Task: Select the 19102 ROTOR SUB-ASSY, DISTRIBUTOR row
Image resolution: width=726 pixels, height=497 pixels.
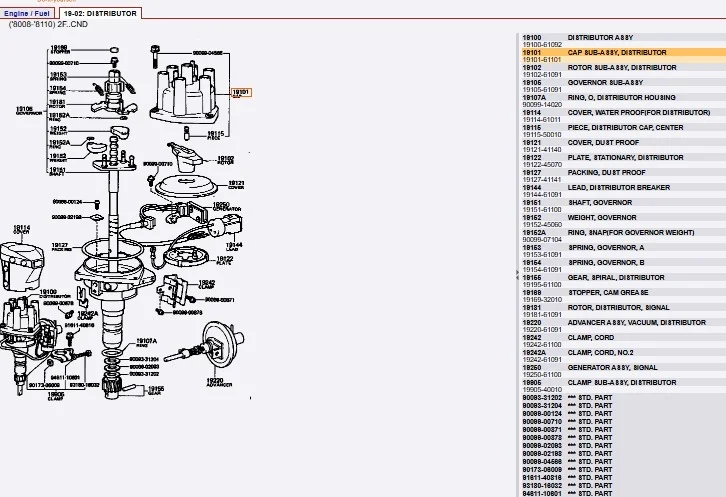Action: pos(623,71)
